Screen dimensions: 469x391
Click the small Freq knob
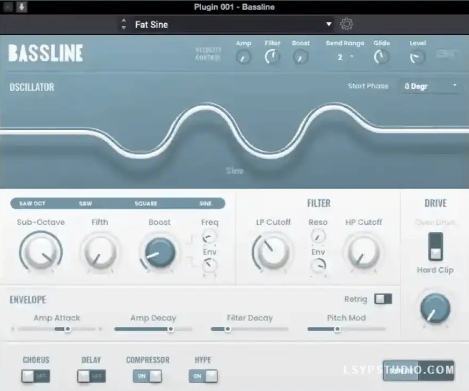tap(209, 237)
